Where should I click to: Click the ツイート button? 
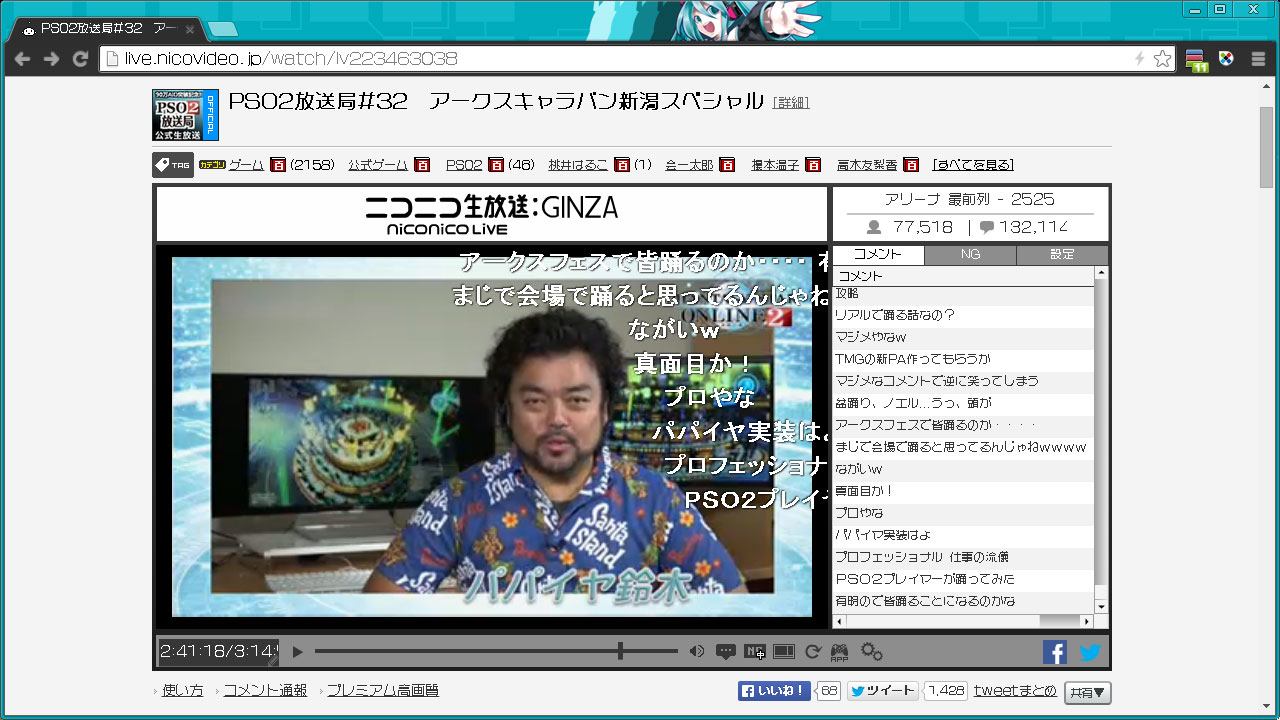click(883, 691)
